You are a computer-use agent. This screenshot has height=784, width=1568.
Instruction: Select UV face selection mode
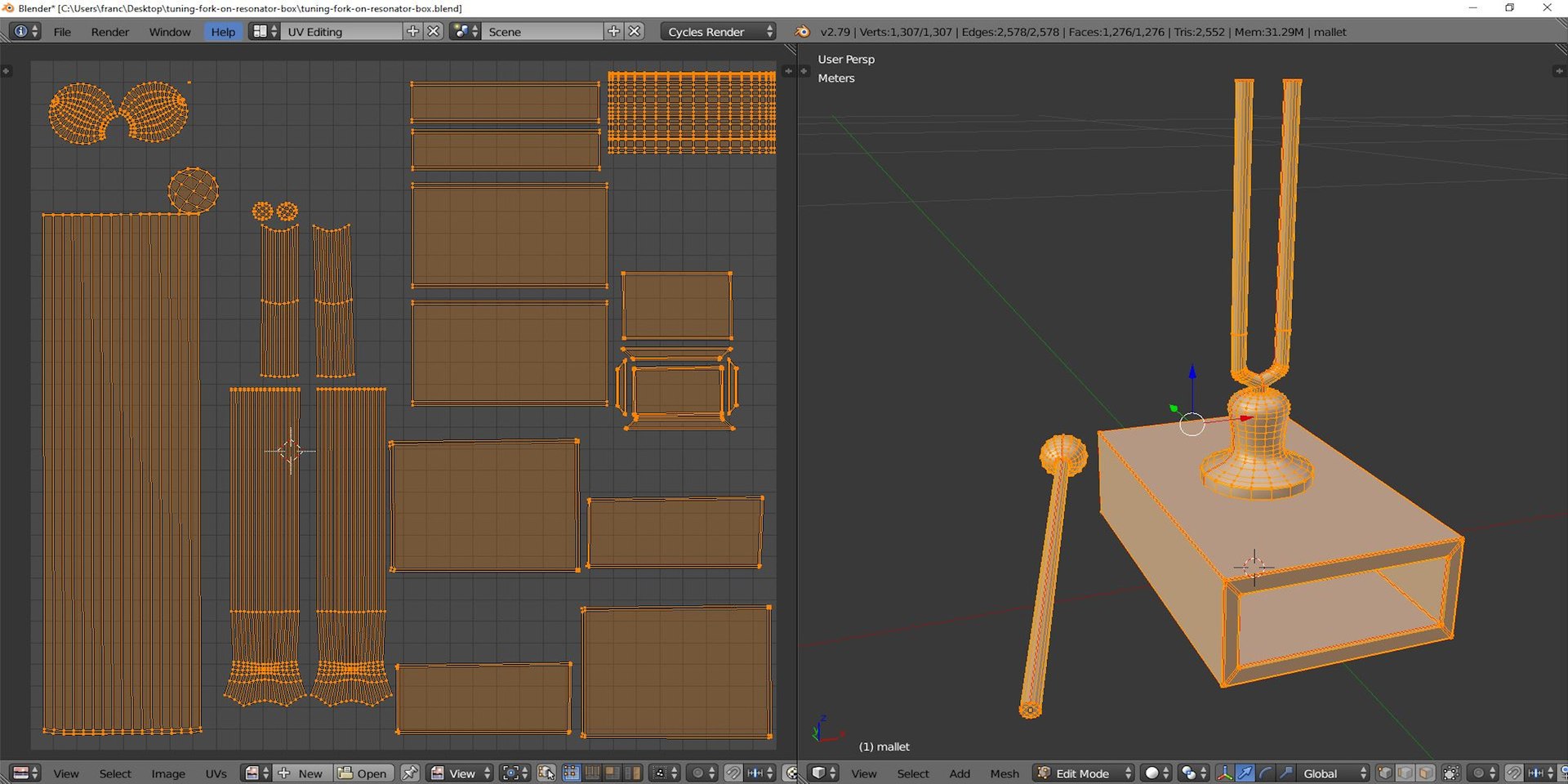point(612,773)
